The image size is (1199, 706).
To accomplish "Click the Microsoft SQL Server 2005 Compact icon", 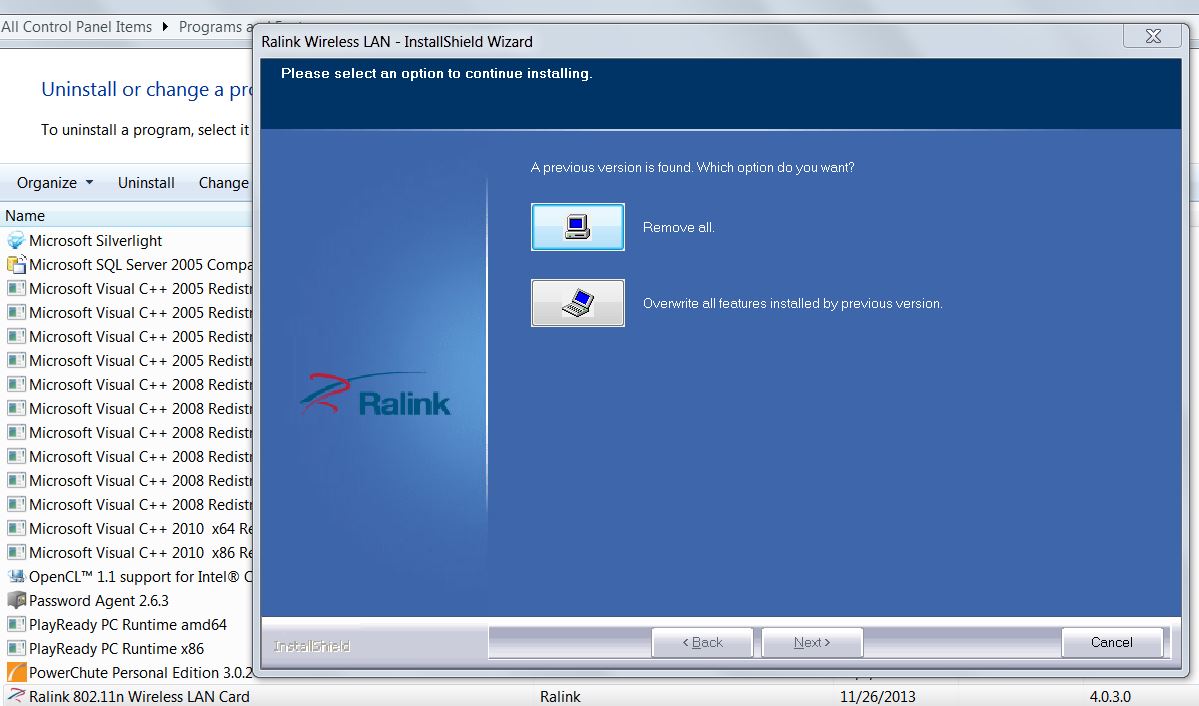I will 18,264.
